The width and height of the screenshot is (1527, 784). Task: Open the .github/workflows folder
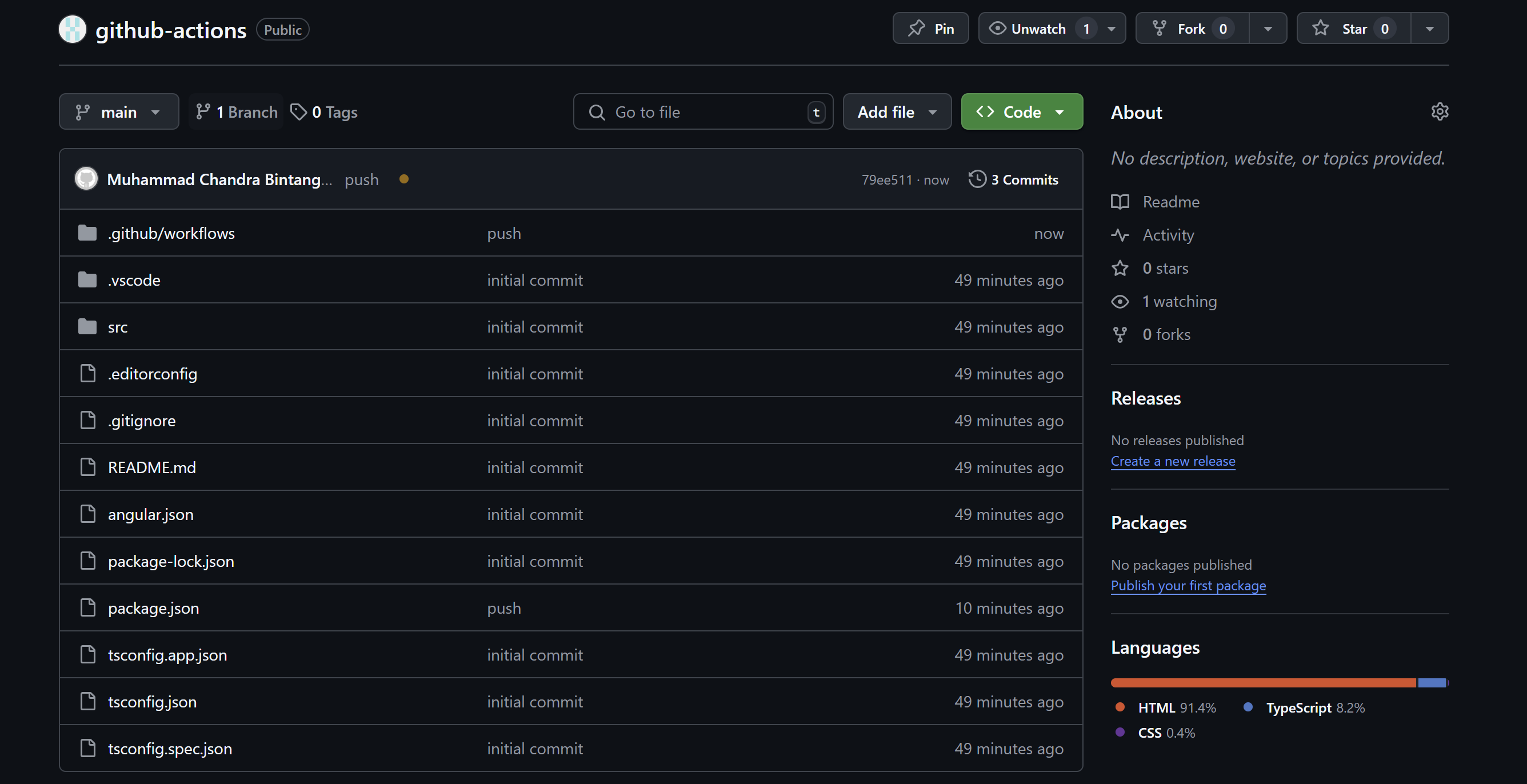tap(171, 233)
